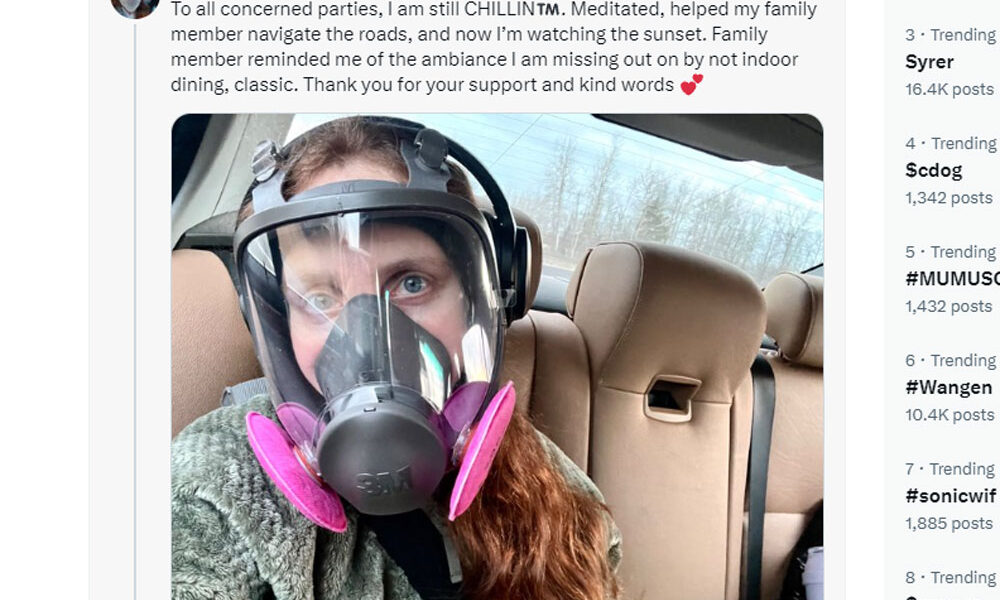Open the Syrer trending topic
Image resolution: width=1000 pixels, height=600 pixels.
coord(929,62)
